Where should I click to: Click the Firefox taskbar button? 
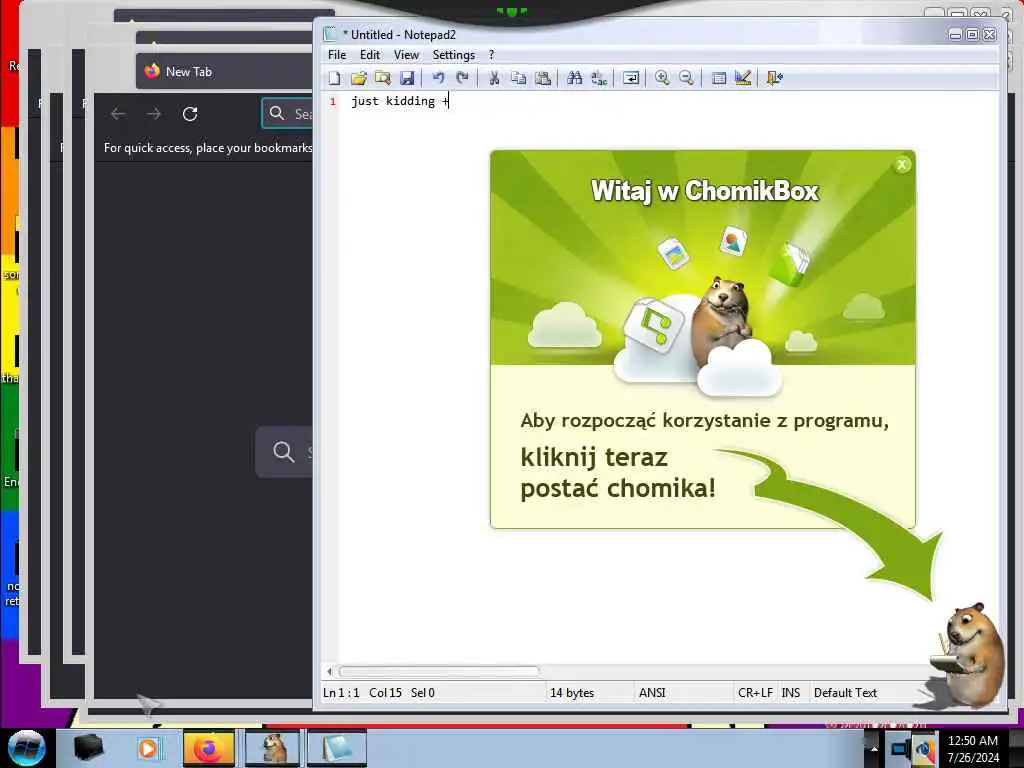coord(208,748)
